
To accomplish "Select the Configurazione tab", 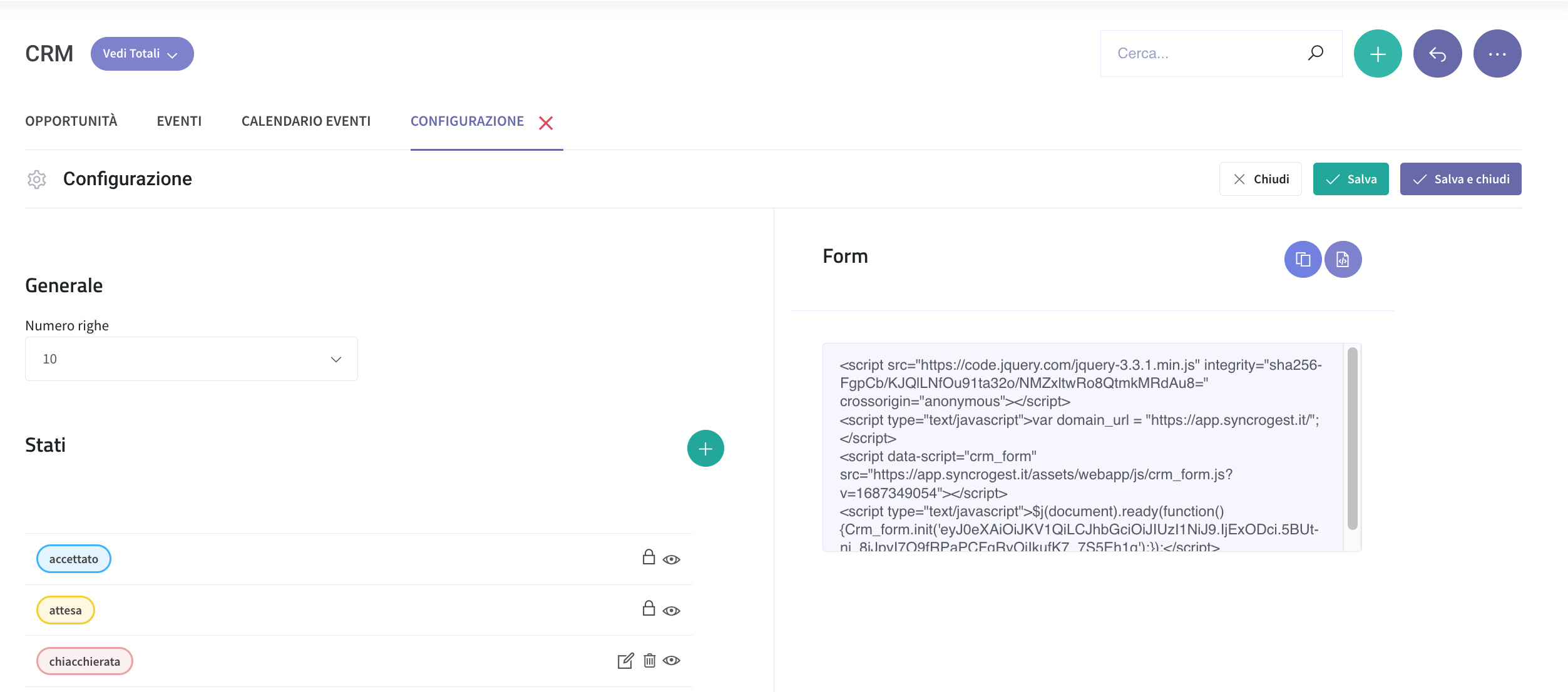I will [x=467, y=121].
